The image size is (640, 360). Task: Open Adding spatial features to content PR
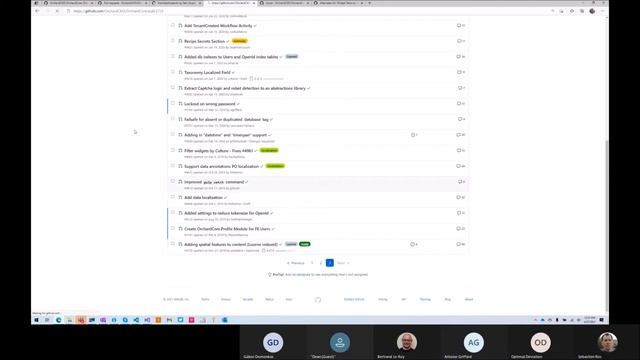[x=231, y=244]
